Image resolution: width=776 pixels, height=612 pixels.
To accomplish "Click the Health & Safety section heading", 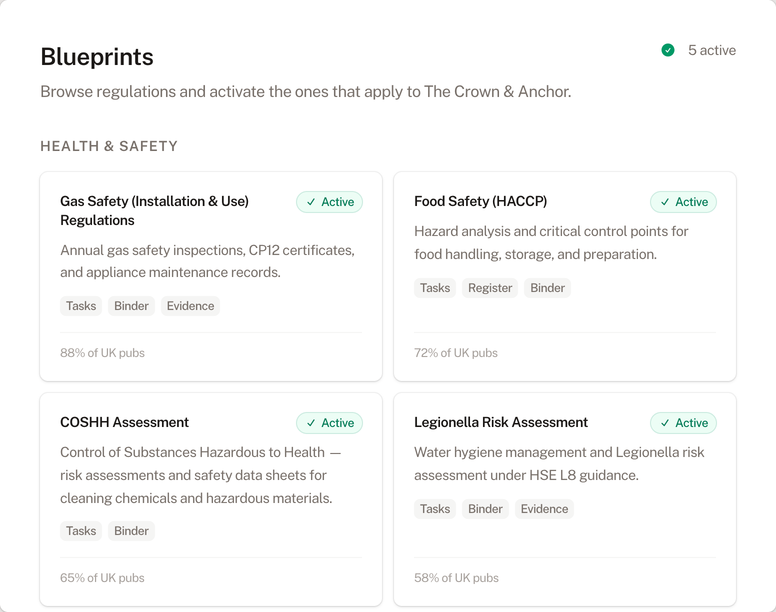I will coord(109,146).
